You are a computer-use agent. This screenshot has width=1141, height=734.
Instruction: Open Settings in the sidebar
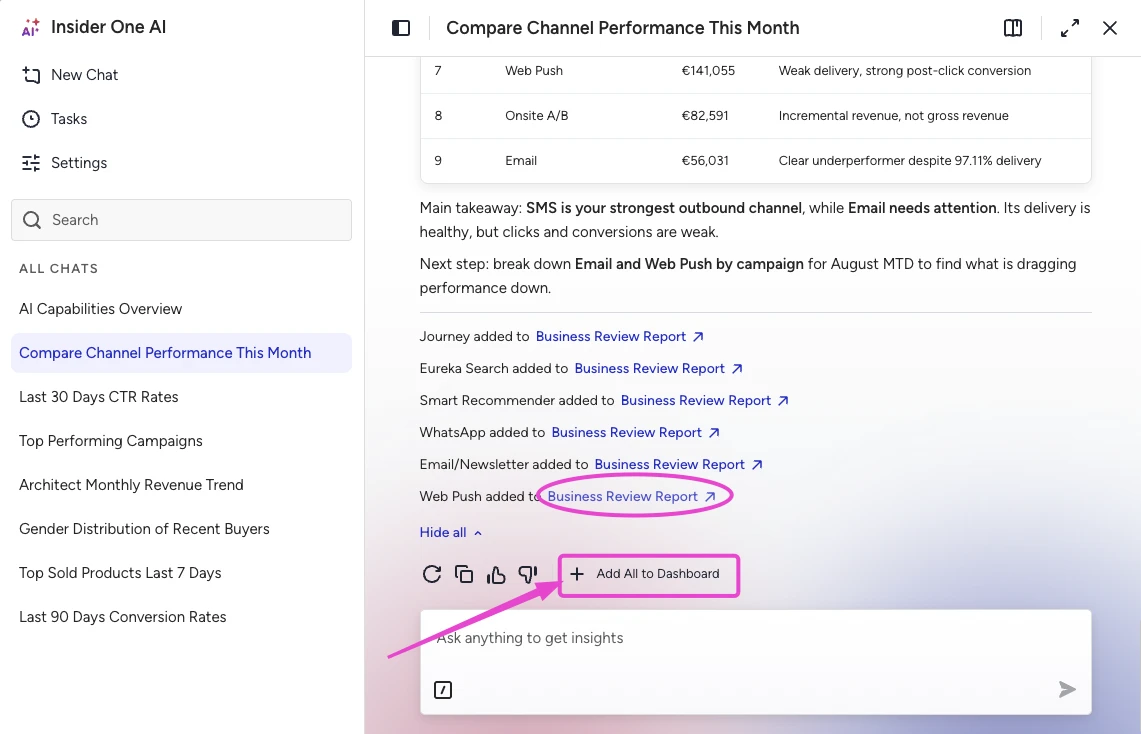click(x=64, y=163)
